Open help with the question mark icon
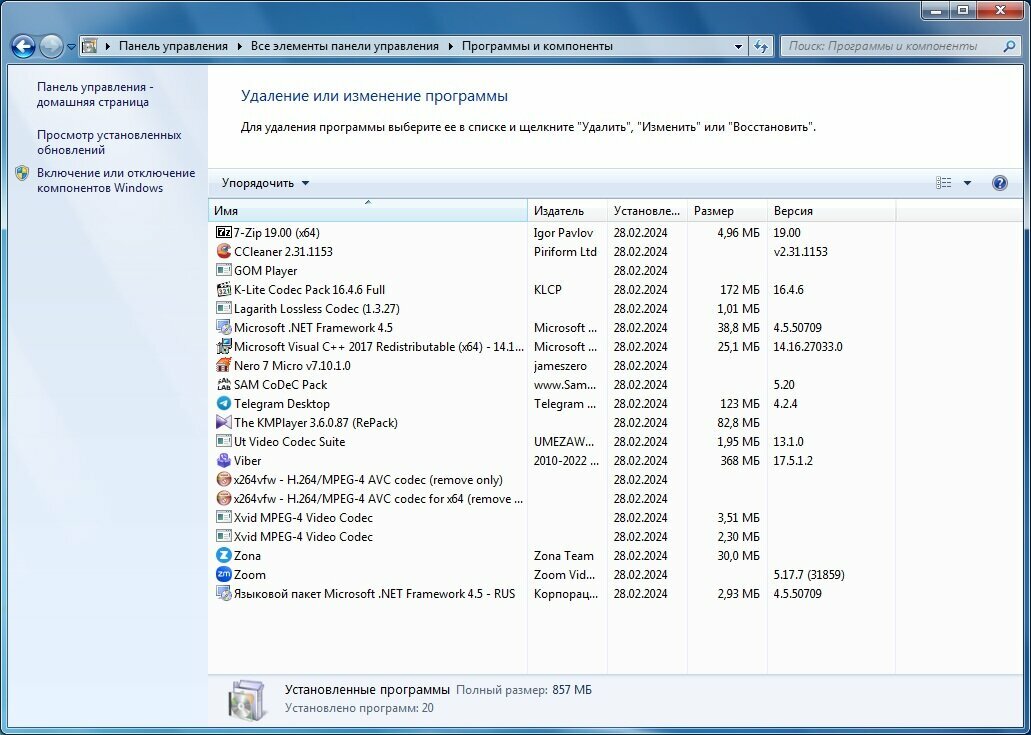The height and width of the screenshot is (735, 1031). click(999, 183)
